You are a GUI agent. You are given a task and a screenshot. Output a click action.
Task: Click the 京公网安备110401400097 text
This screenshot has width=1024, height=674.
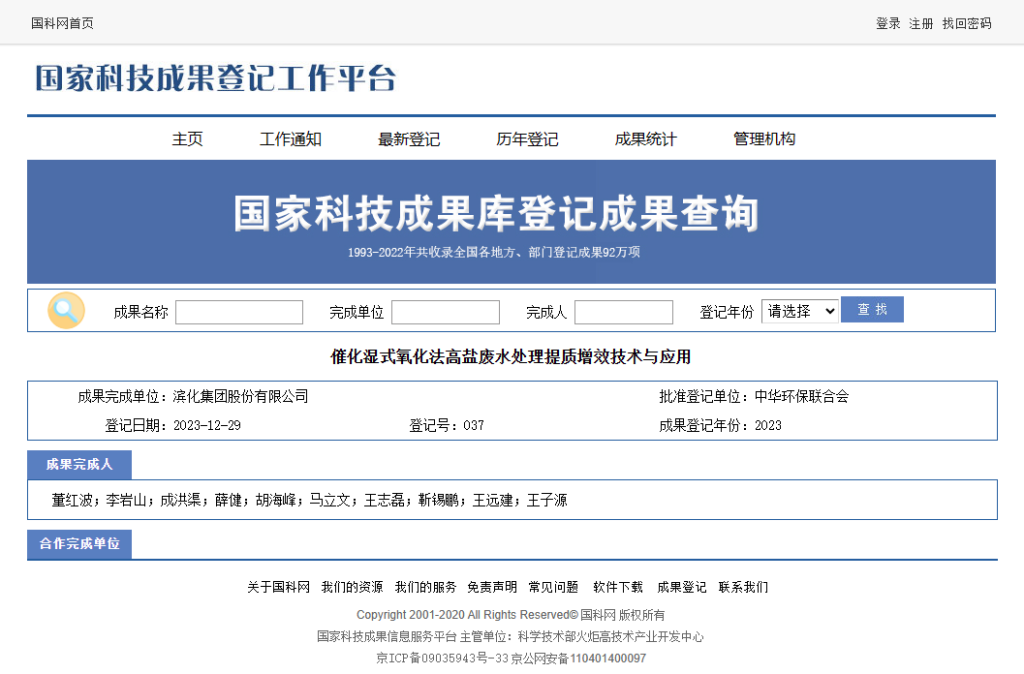[x=579, y=658]
